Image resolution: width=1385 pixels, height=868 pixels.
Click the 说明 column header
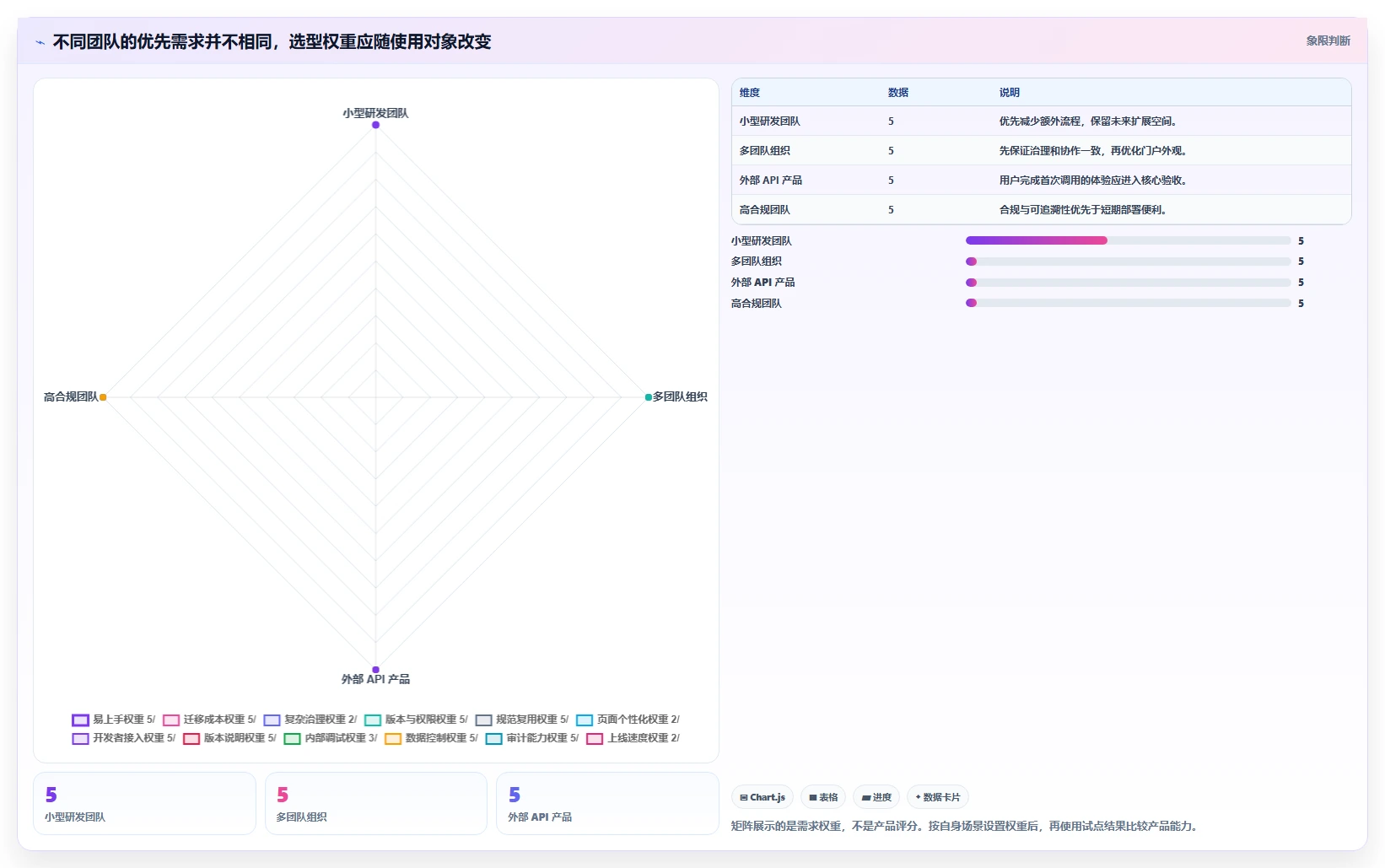pyautogui.click(x=1010, y=93)
